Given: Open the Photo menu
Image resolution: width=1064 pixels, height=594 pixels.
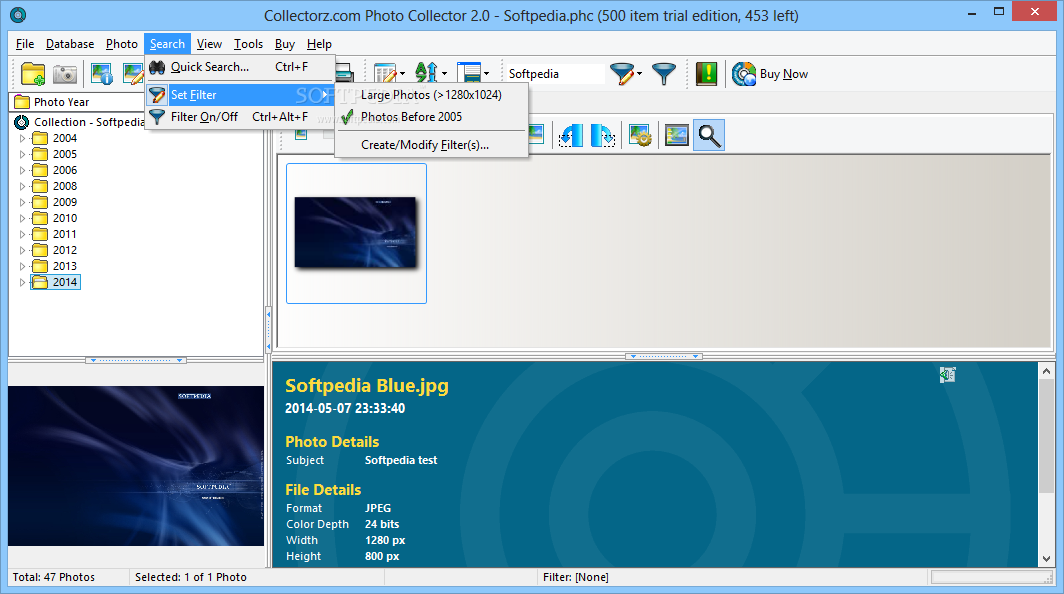Looking at the screenshot, I should coord(121,44).
